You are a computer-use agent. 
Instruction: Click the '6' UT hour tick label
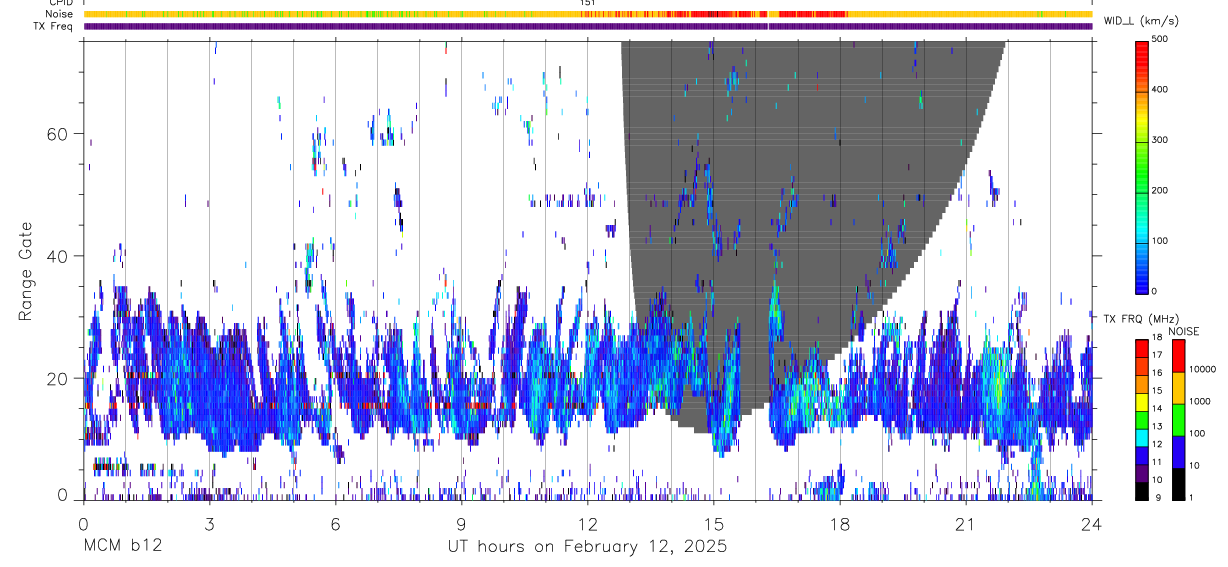[x=335, y=524]
